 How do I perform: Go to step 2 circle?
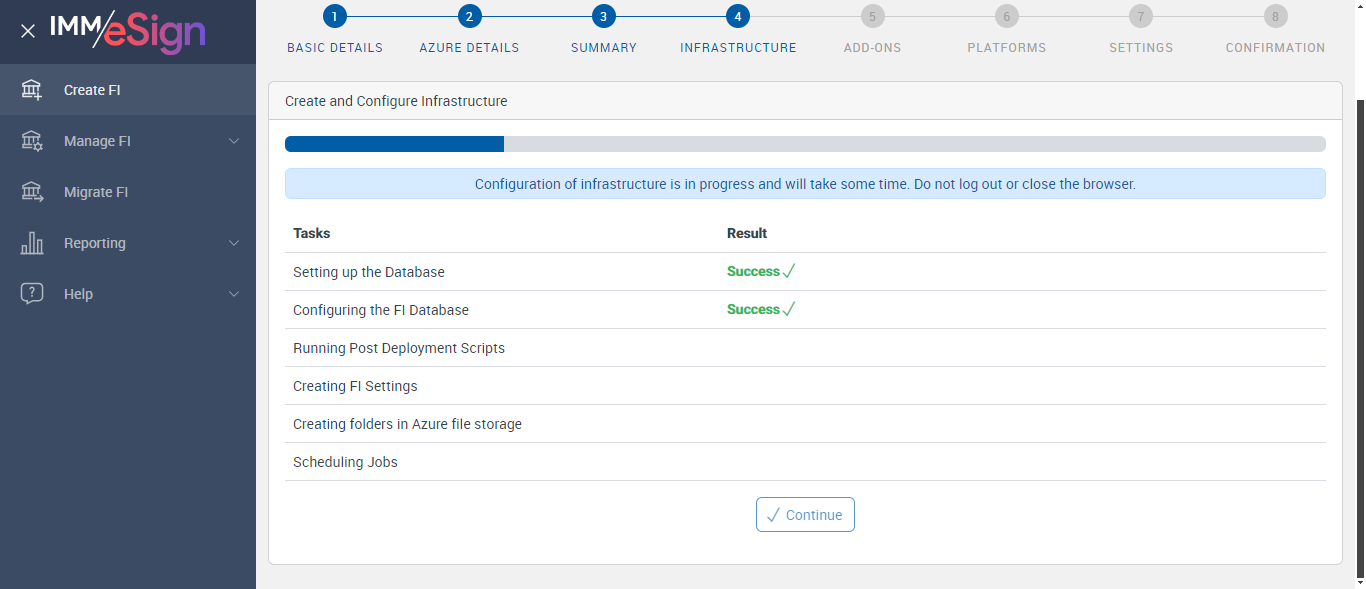tap(469, 16)
